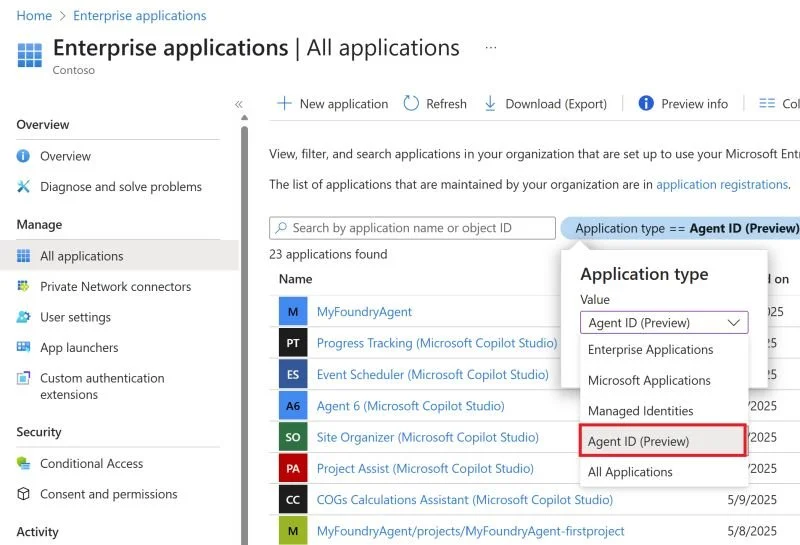The width and height of the screenshot is (800, 545).
Task: Select All Applications option
Action: pyautogui.click(x=664, y=472)
